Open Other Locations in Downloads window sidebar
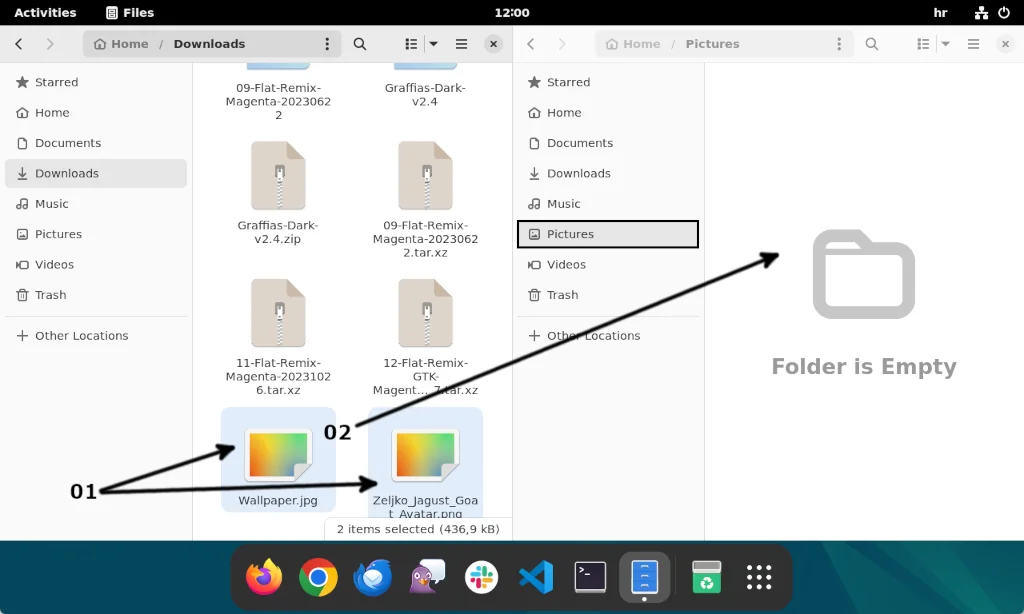The width and height of the screenshot is (1024, 614). click(96, 336)
